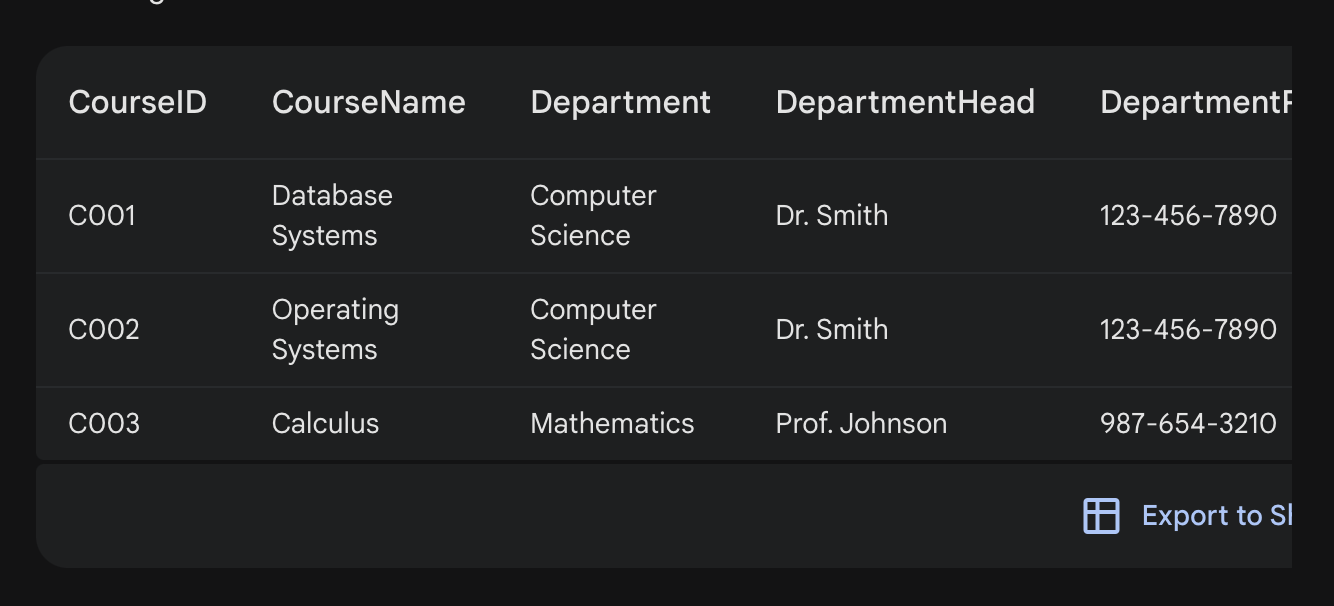Select the C002 course ID cell

coord(103,330)
